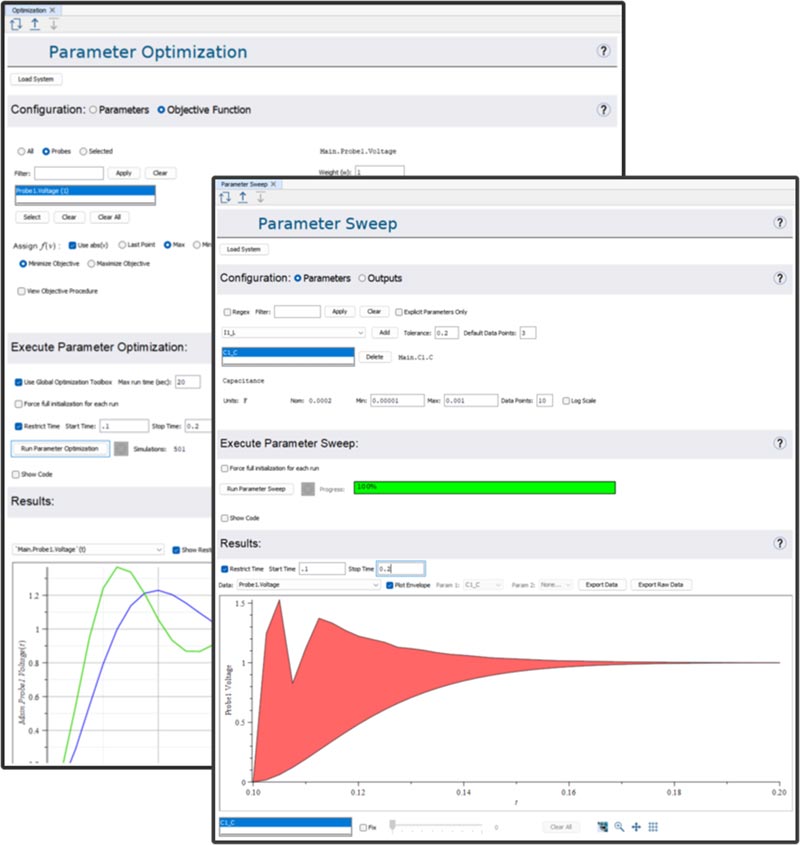Click the grid icon below the sweep plot
The height and width of the screenshot is (845, 800).
[653, 827]
